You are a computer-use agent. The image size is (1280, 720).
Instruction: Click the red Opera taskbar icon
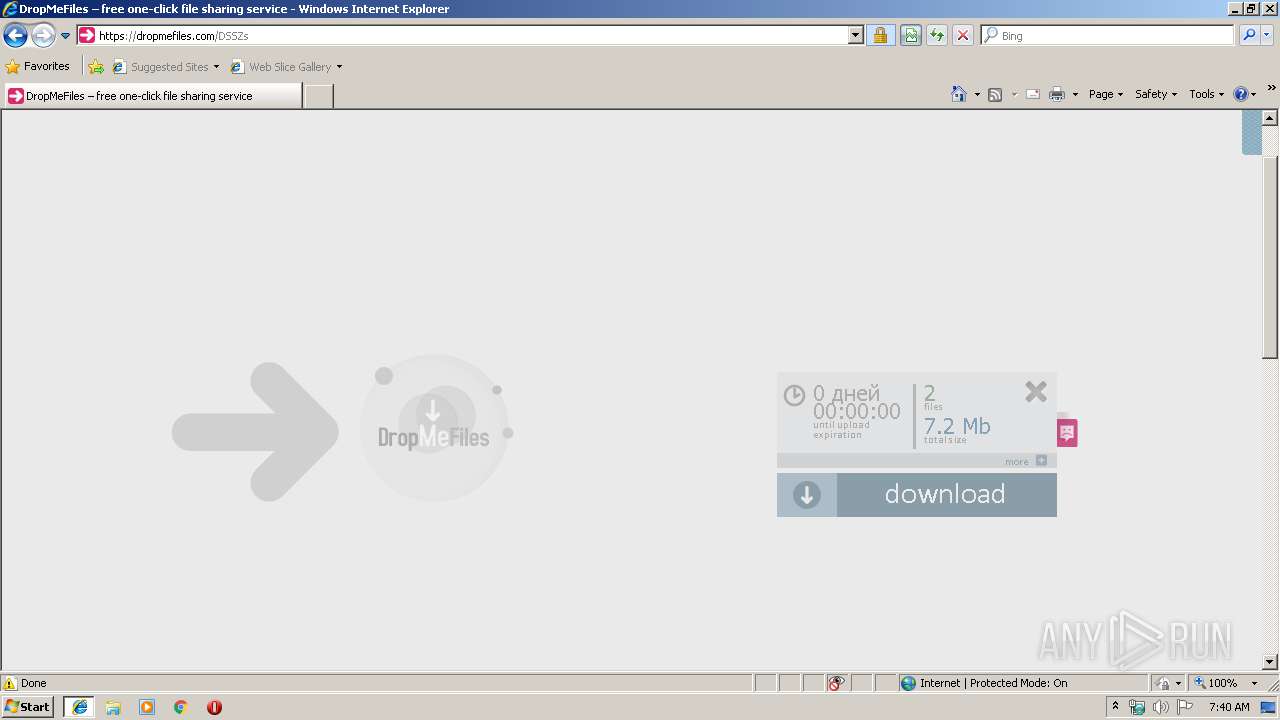[214, 707]
